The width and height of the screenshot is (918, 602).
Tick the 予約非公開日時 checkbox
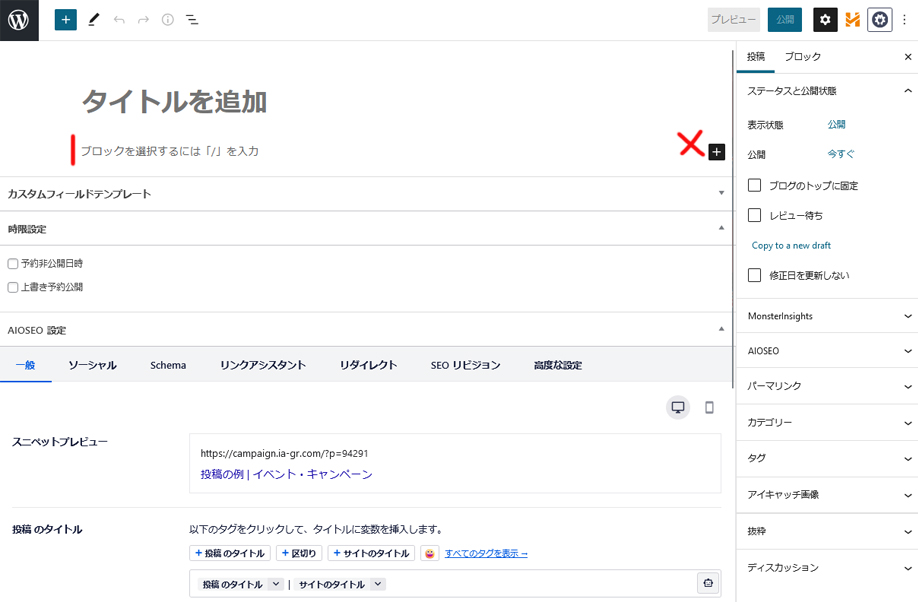13,264
